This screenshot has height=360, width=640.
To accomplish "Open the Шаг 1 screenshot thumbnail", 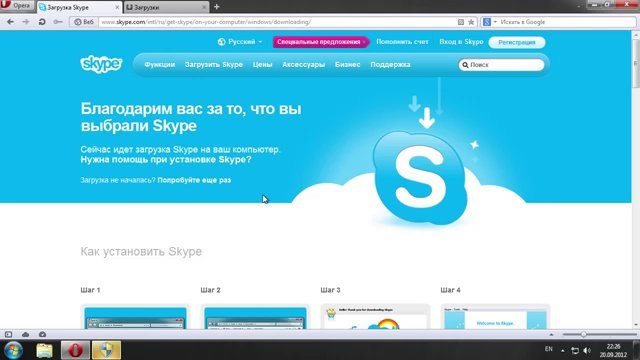I will point(135,317).
